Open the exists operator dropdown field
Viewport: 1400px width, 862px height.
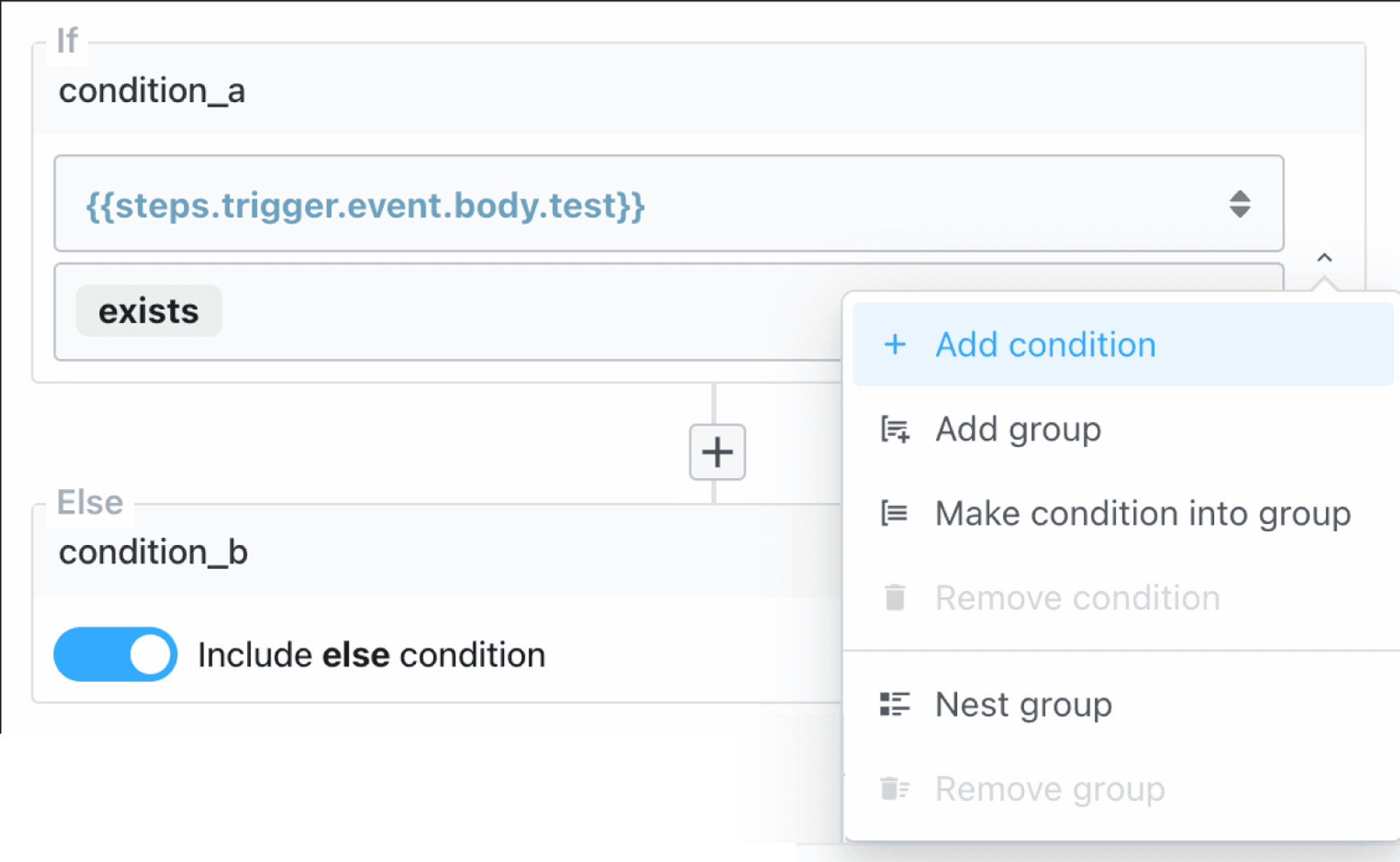pyautogui.click(x=448, y=311)
